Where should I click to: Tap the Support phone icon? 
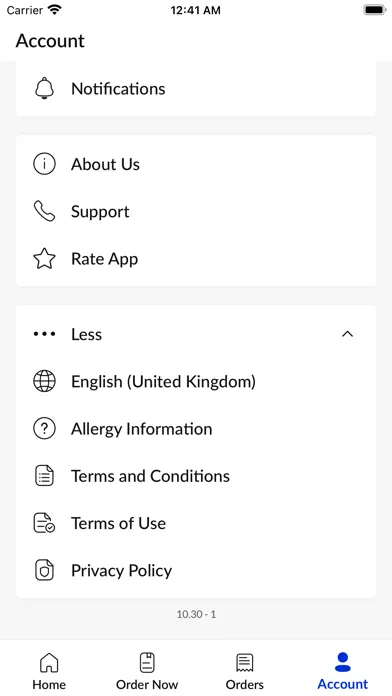pos(44,211)
